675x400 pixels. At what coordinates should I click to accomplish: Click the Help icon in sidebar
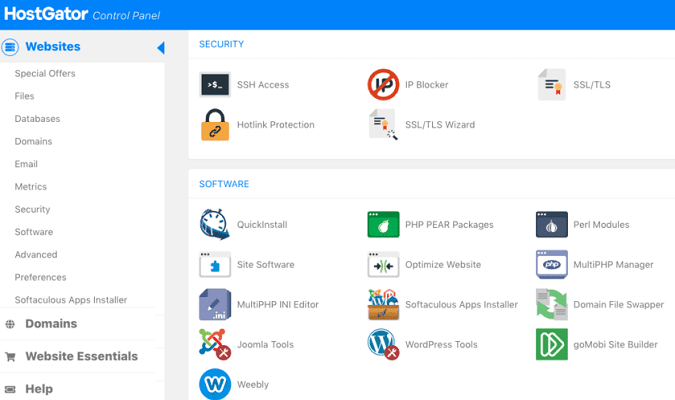click(x=10, y=389)
